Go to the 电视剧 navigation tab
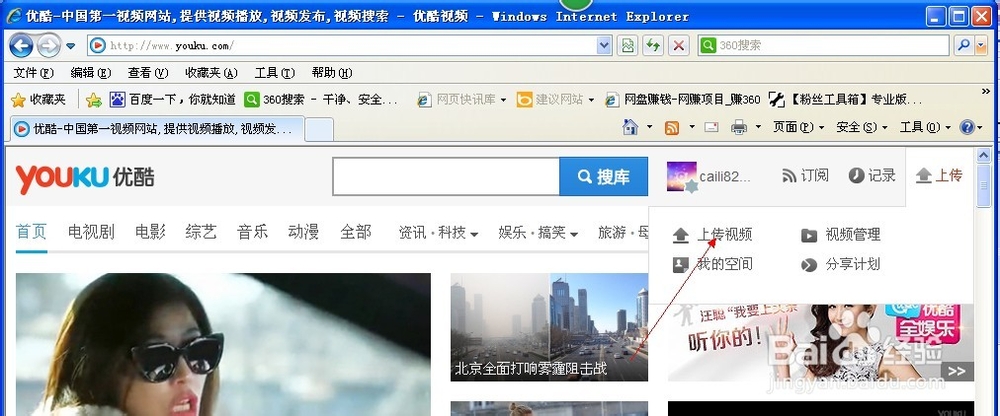 (x=91, y=232)
